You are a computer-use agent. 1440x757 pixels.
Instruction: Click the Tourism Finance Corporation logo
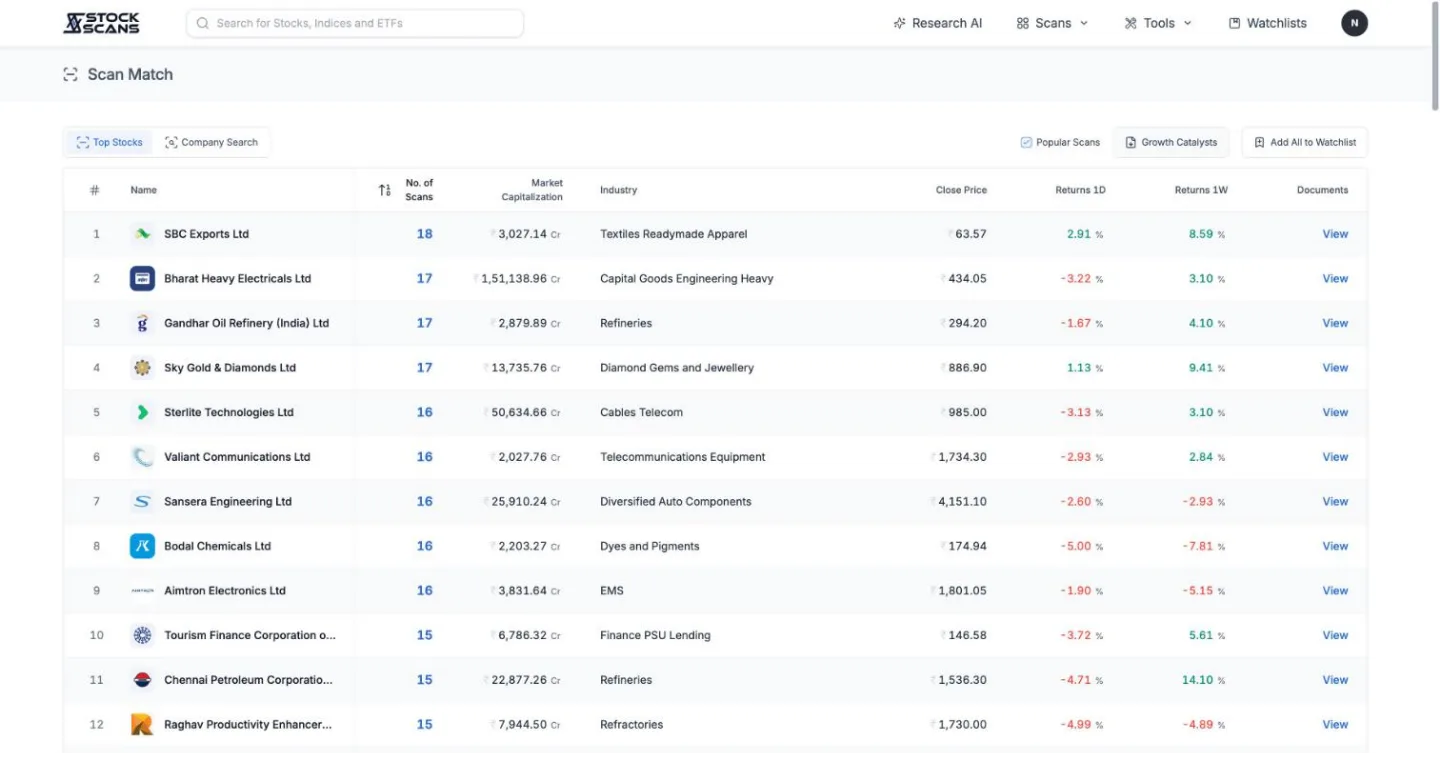142,635
